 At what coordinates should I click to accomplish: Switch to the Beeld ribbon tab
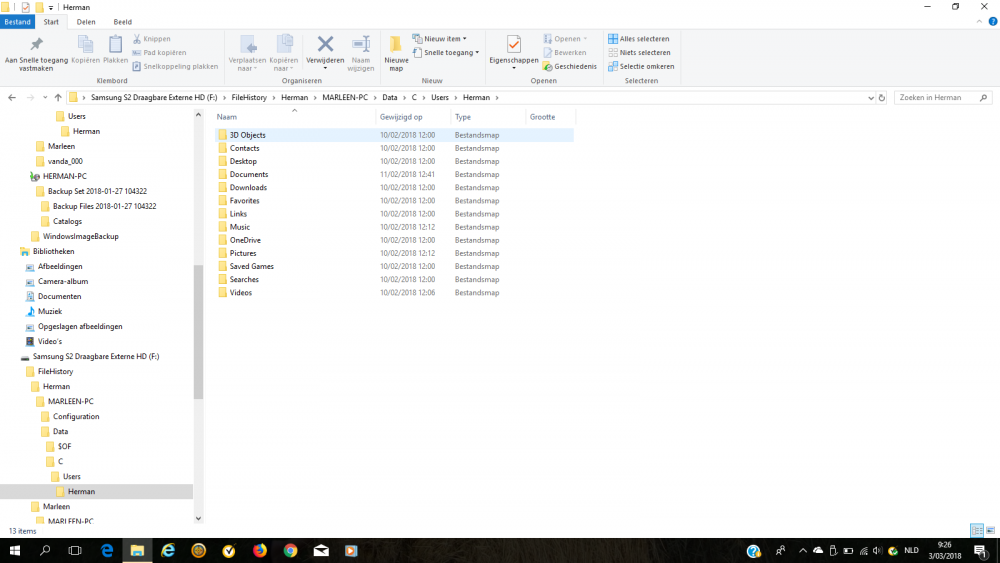point(122,21)
